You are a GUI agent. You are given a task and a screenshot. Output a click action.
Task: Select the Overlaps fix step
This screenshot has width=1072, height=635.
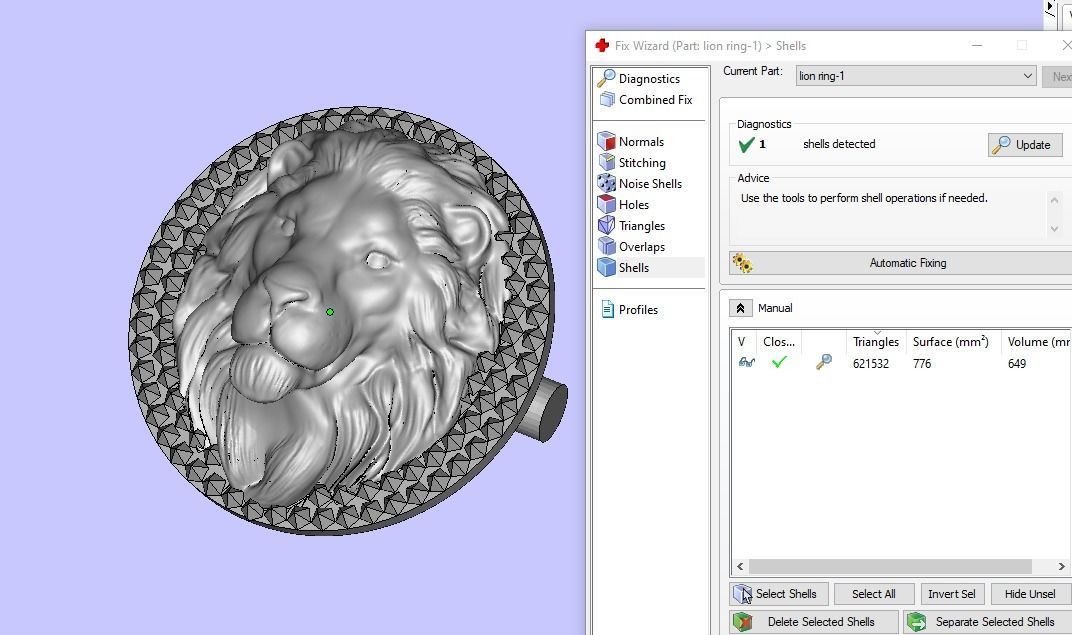coord(632,247)
